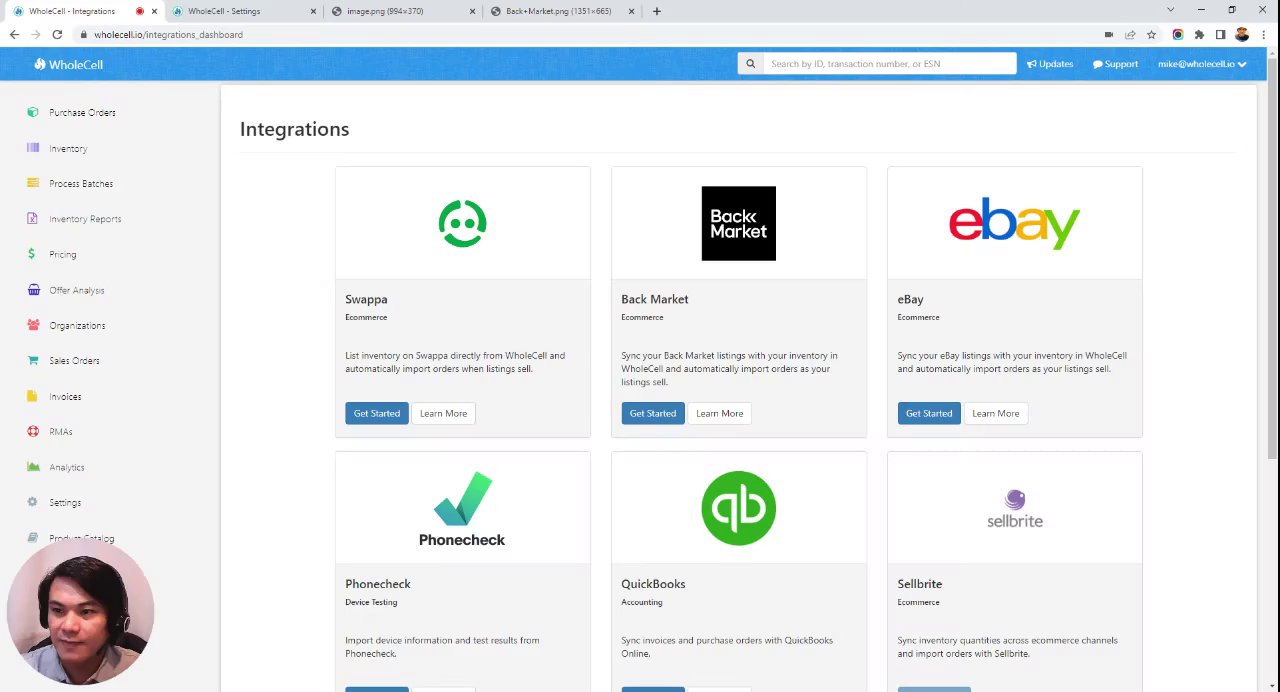Click the search magnifier icon
The height and width of the screenshot is (692, 1280).
tap(750, 64)
